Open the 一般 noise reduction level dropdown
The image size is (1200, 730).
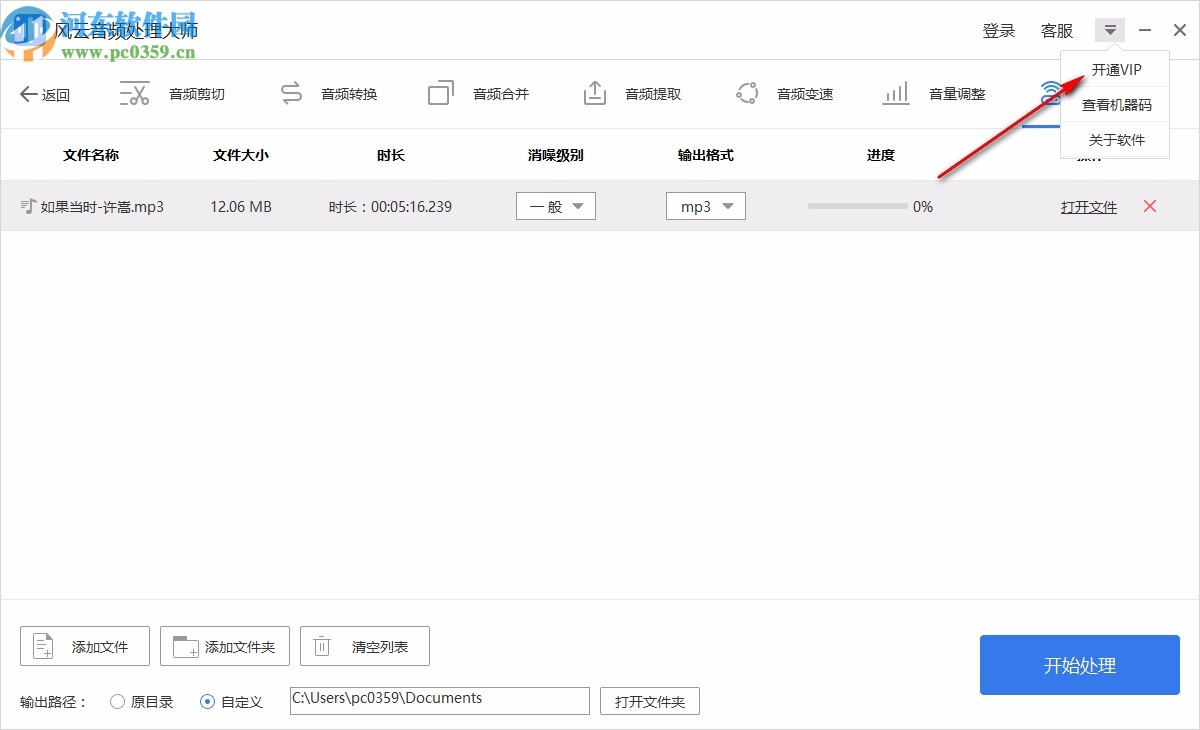[x=555, y=206]
